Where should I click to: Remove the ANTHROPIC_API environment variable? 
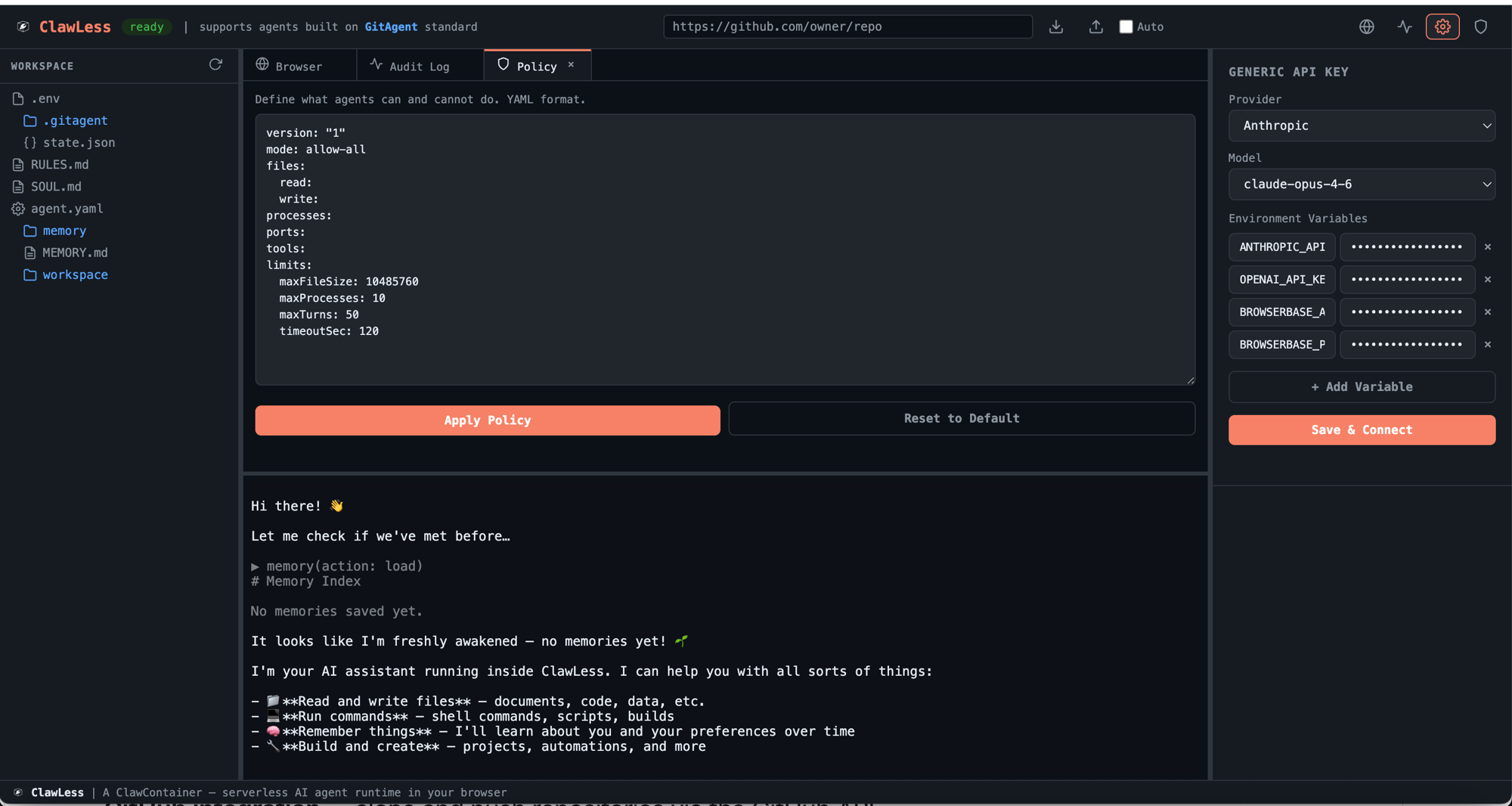[1487, 246]
